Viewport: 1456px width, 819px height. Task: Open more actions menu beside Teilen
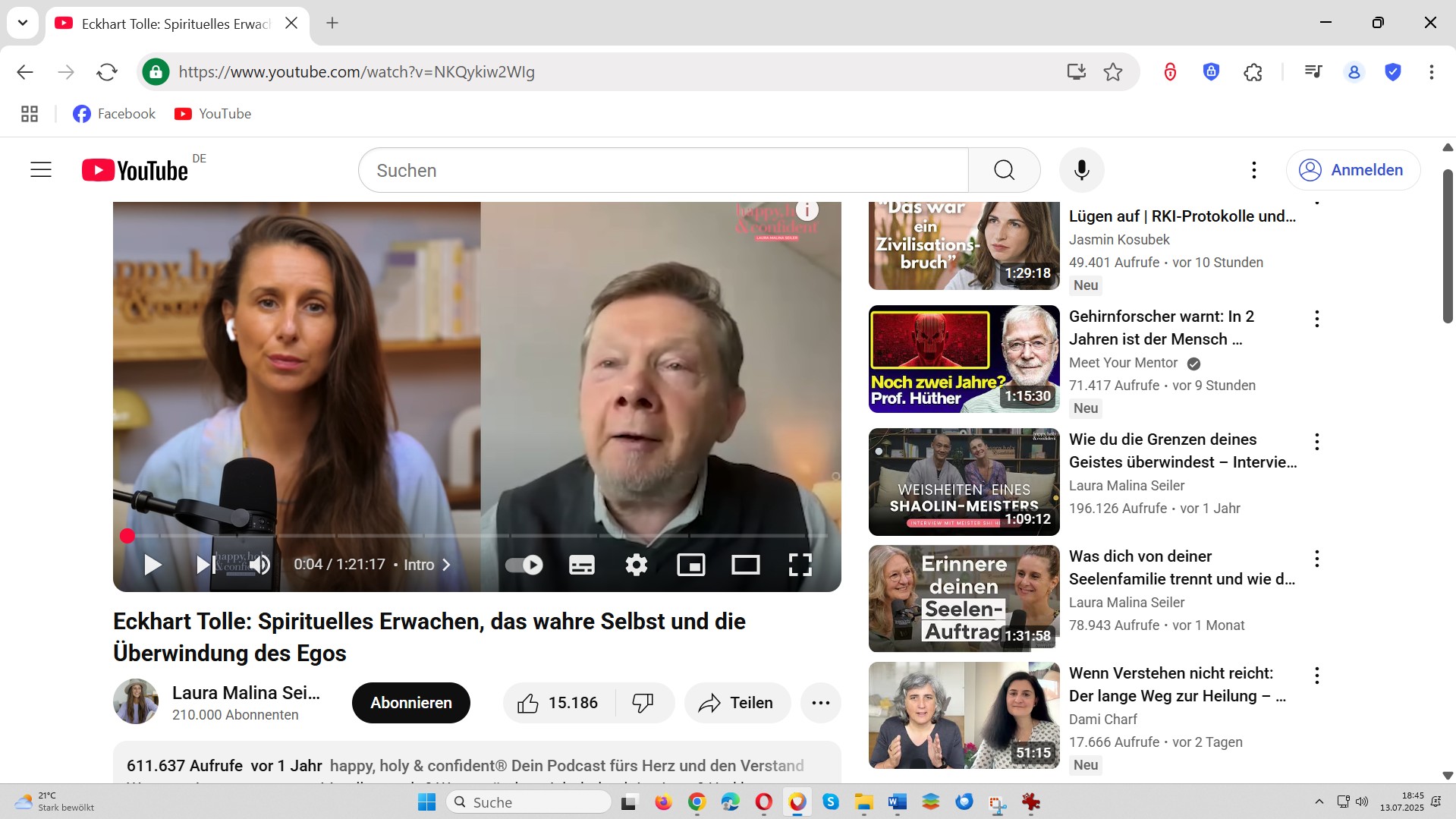point(820,703)
